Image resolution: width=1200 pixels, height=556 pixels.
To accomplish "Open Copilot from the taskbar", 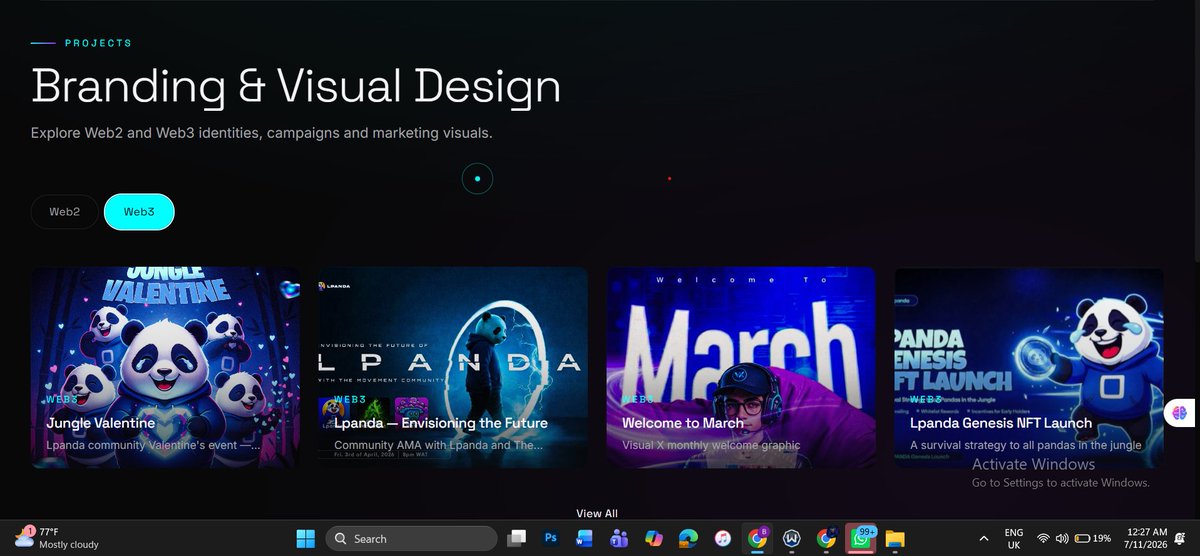I will [x=654, y=539].
